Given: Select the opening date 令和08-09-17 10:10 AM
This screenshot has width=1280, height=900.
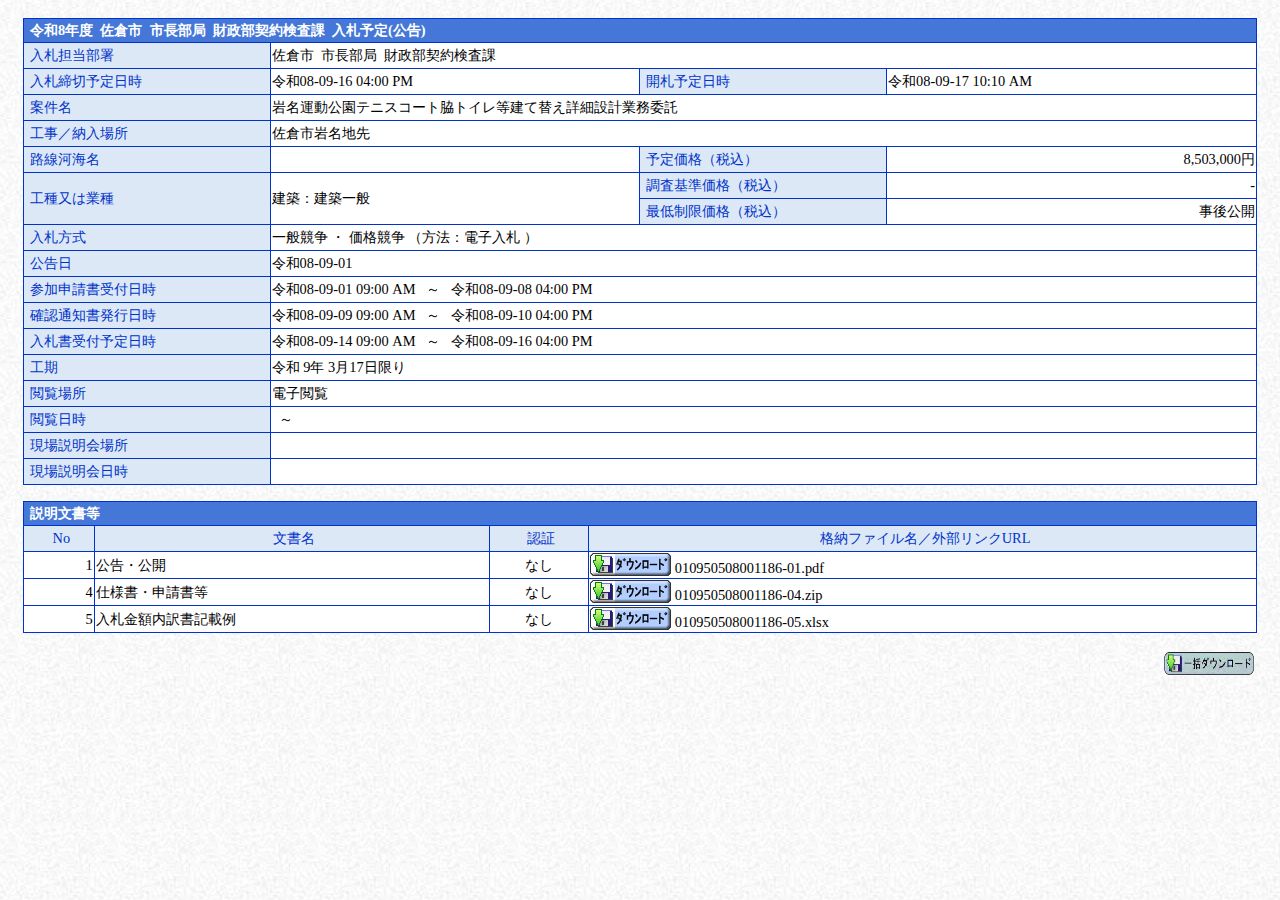Looking at the screenshot, I should (960, 81).
